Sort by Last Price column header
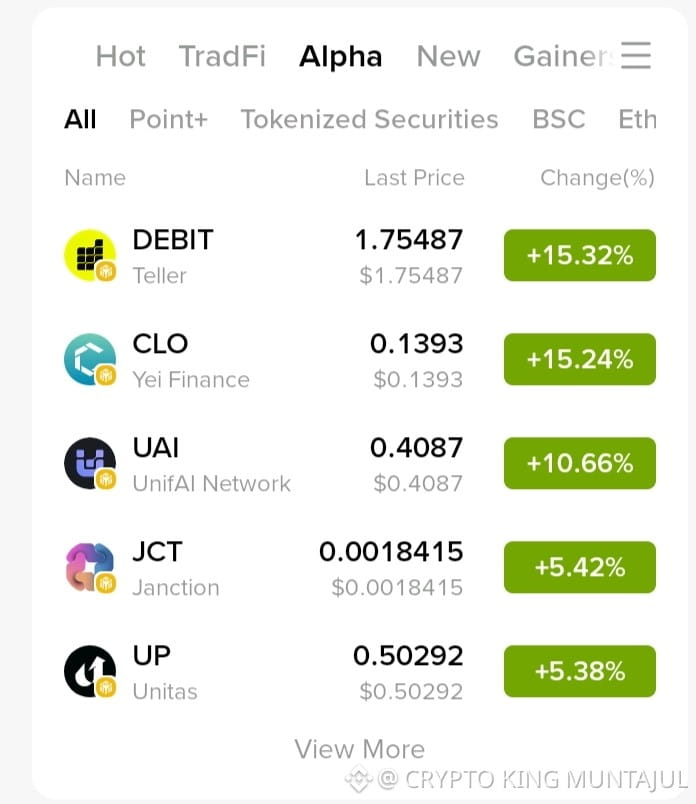The image size is (696, 804). [414, 178]
